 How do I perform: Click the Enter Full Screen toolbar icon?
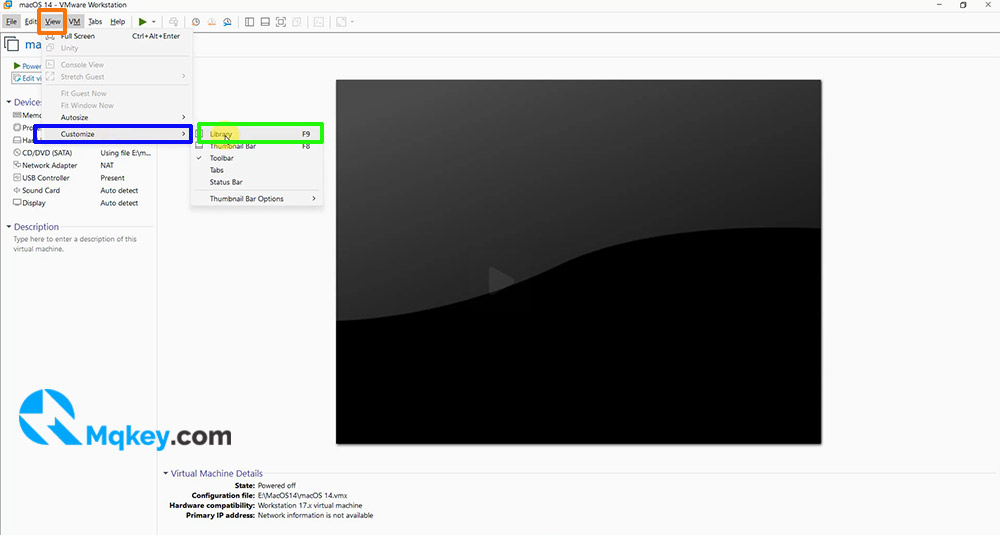[281, 22]
